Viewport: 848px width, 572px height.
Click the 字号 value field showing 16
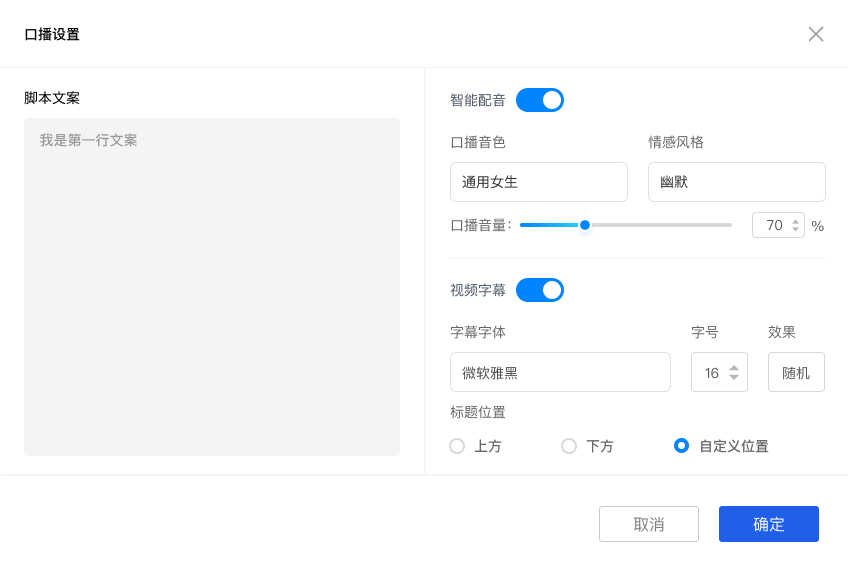710,372
